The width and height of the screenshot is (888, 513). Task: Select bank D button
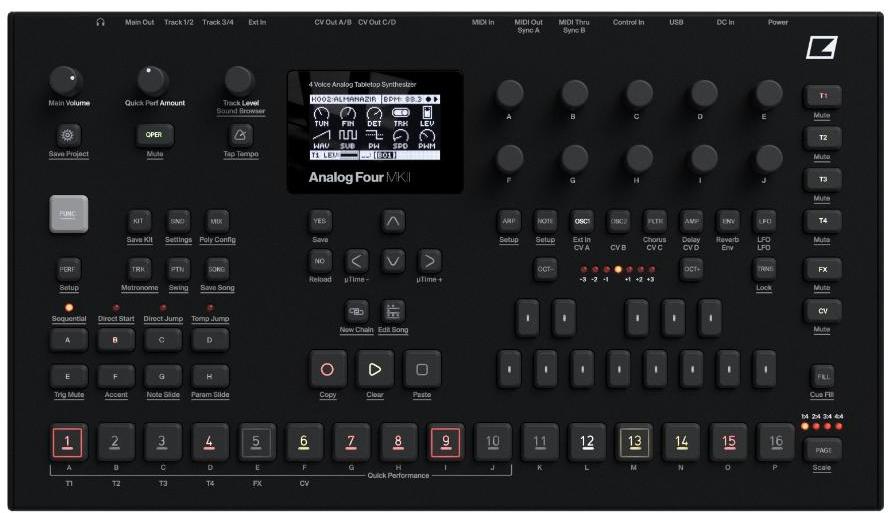[210, 340]
